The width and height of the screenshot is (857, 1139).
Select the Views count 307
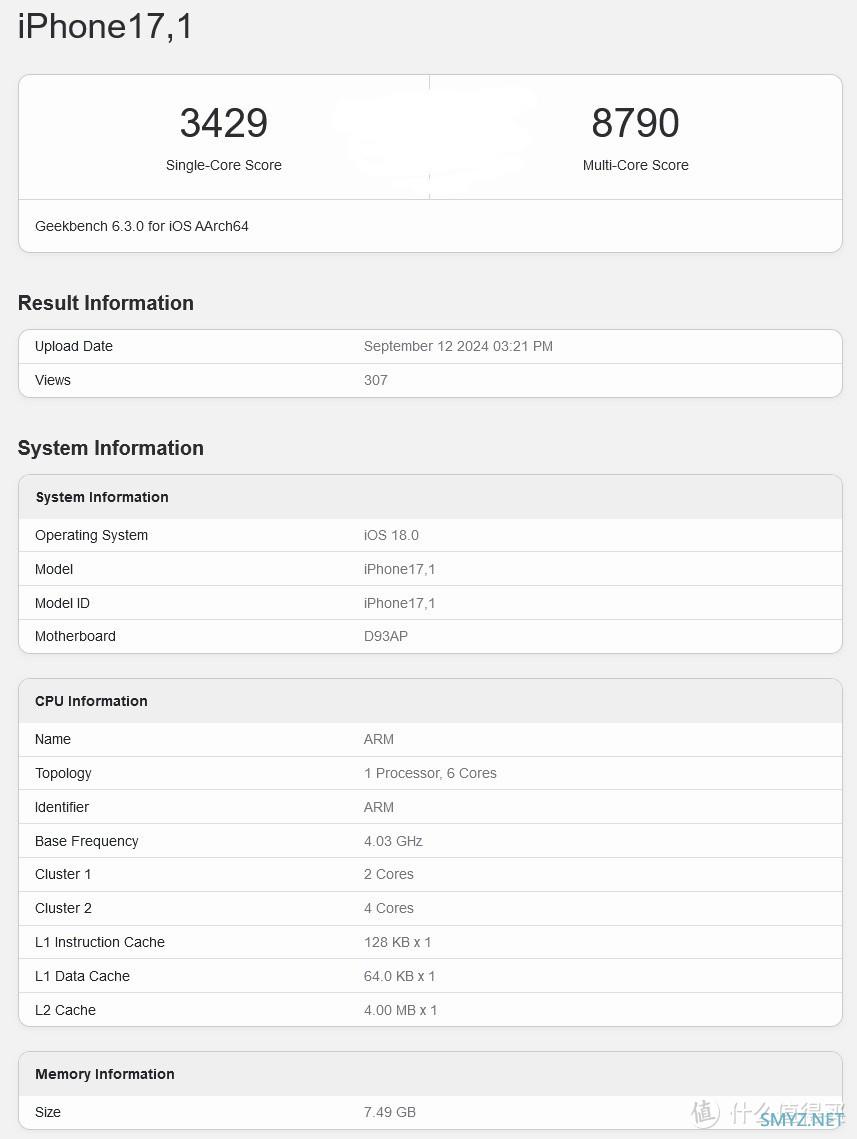[x=375, y=380]
